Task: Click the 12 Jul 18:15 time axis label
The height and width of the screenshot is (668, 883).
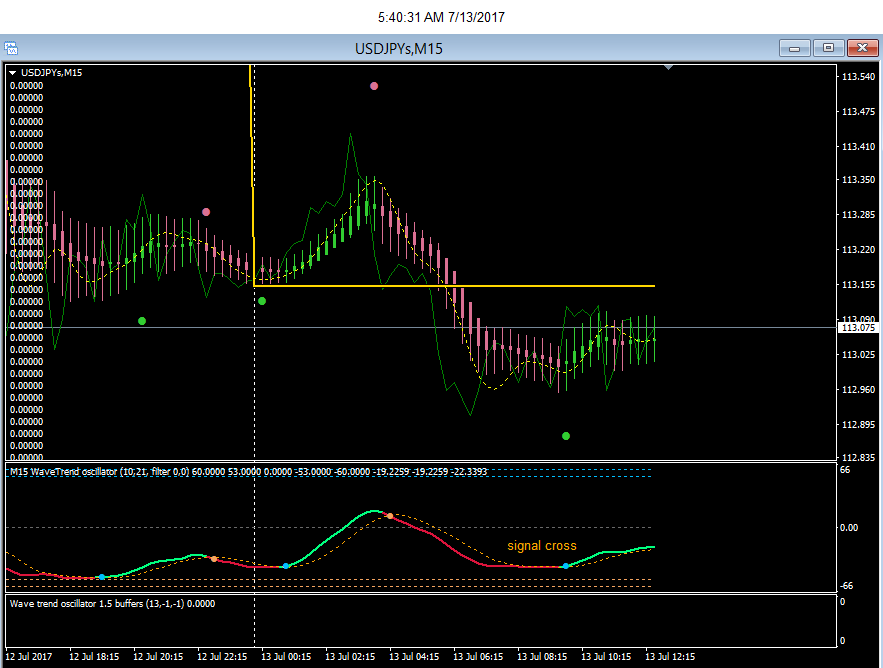Action: 94,657
